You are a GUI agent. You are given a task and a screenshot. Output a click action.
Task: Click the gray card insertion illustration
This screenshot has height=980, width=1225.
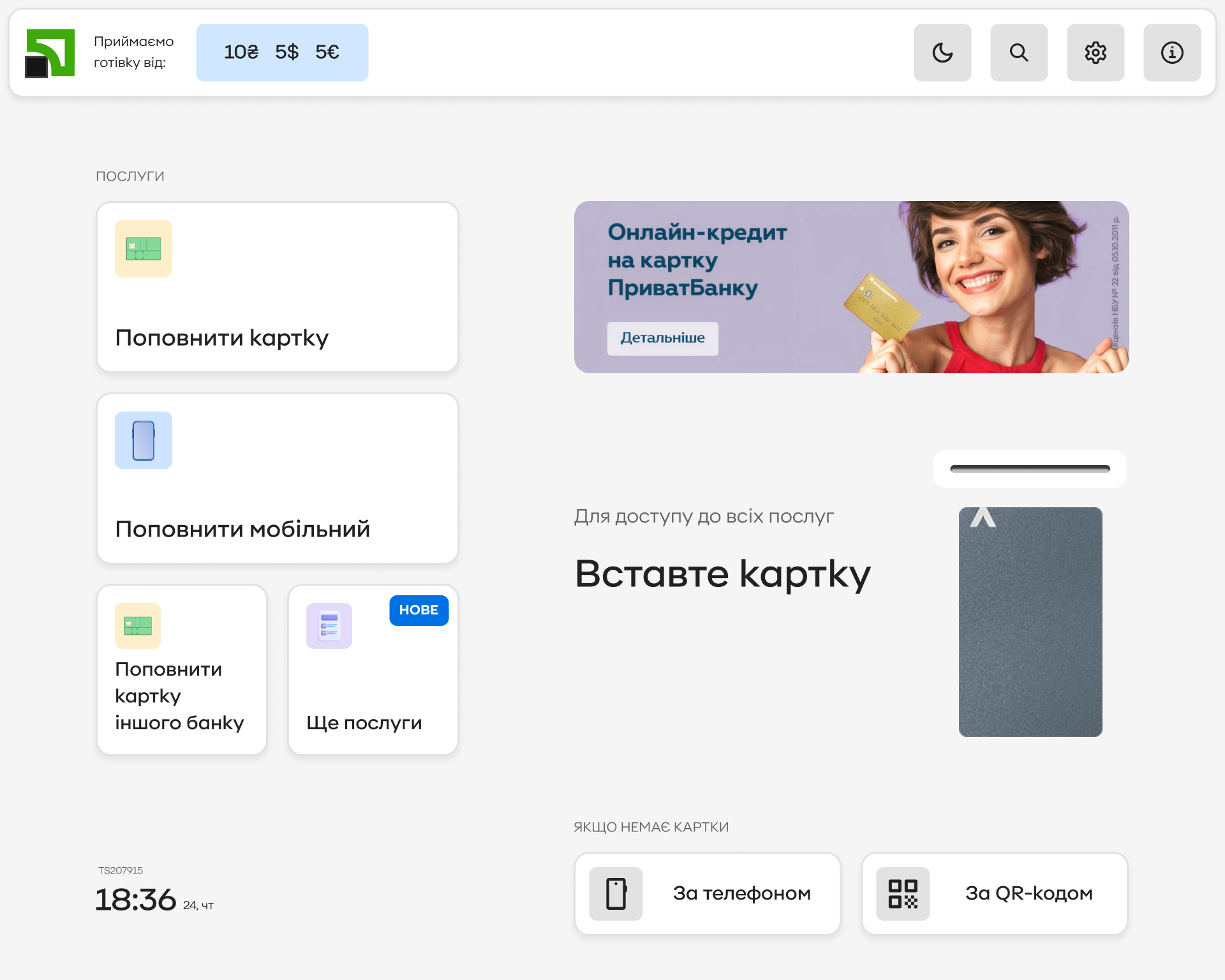1030,622
